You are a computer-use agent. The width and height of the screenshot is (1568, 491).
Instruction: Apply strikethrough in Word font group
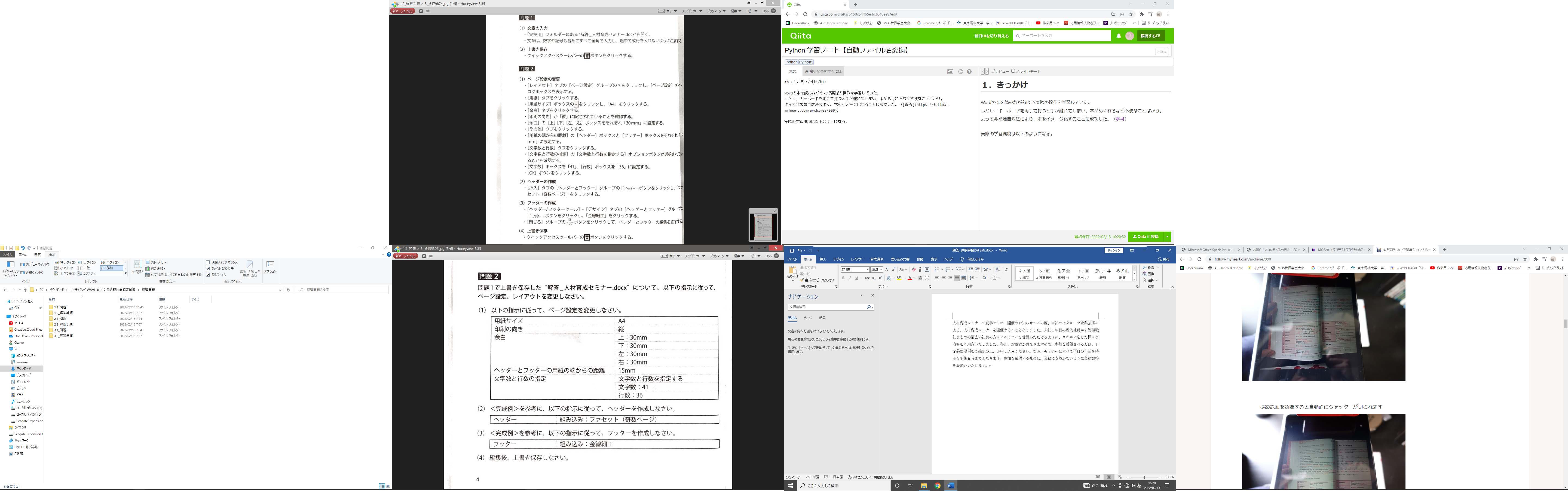tap(867, 278)
